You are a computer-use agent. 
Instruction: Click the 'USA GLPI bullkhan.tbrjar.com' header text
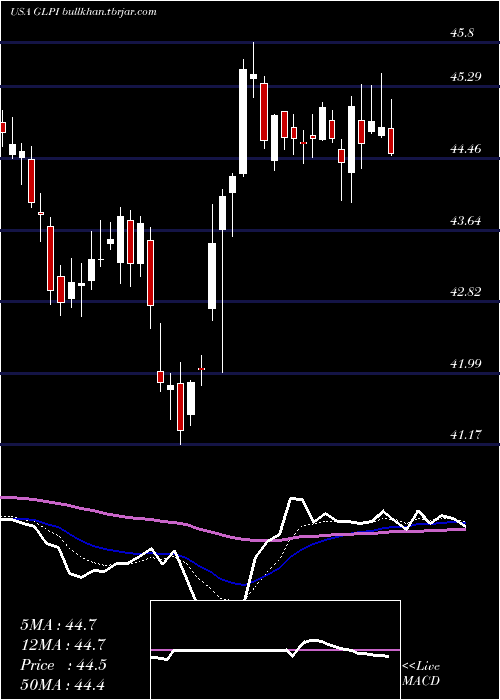click(x=83, y=12)
